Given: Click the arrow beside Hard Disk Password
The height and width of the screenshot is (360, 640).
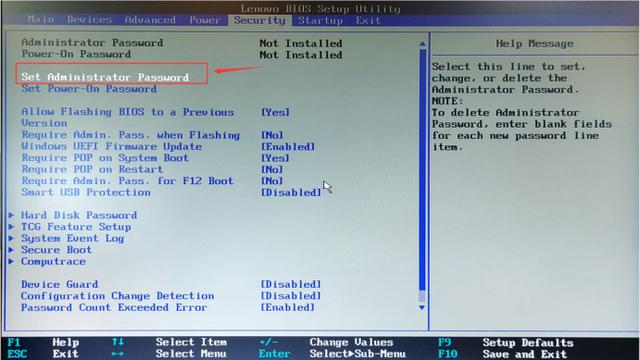Looking at the screenshot, I should pyautogui.click(x=11, y=215).
